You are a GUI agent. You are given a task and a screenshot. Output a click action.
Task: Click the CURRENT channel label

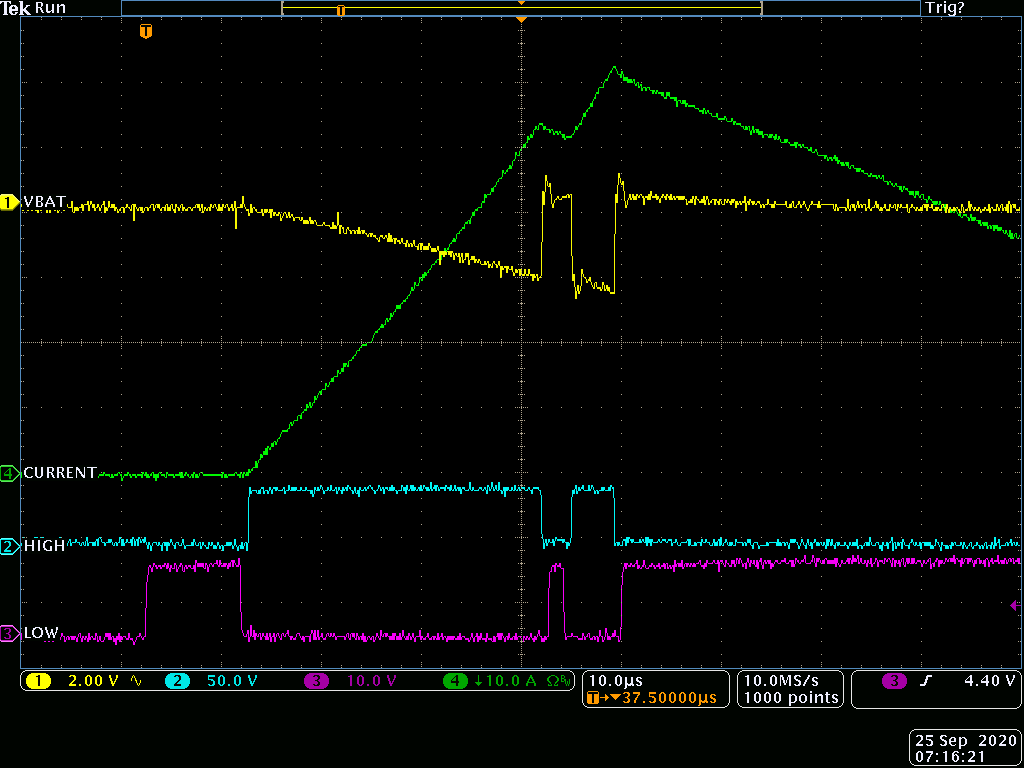pos(60,473)
